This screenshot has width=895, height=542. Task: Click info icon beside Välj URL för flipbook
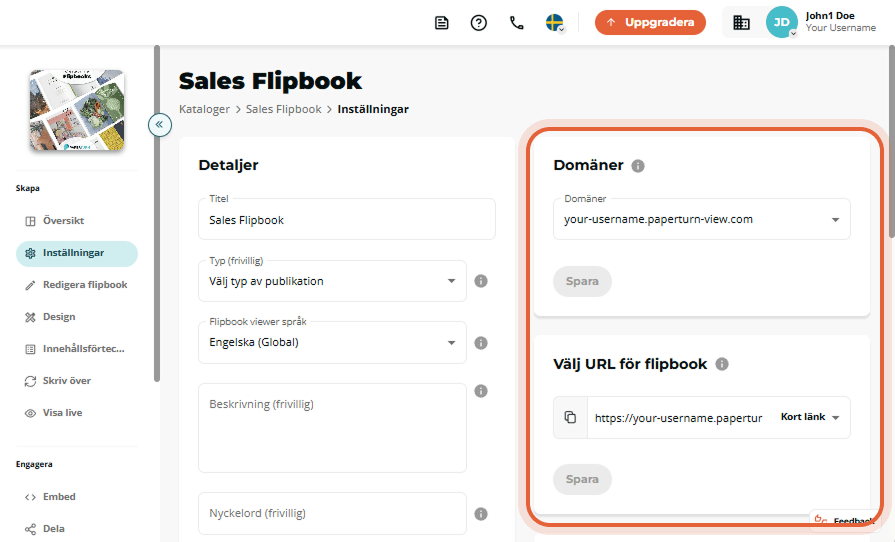722,364
